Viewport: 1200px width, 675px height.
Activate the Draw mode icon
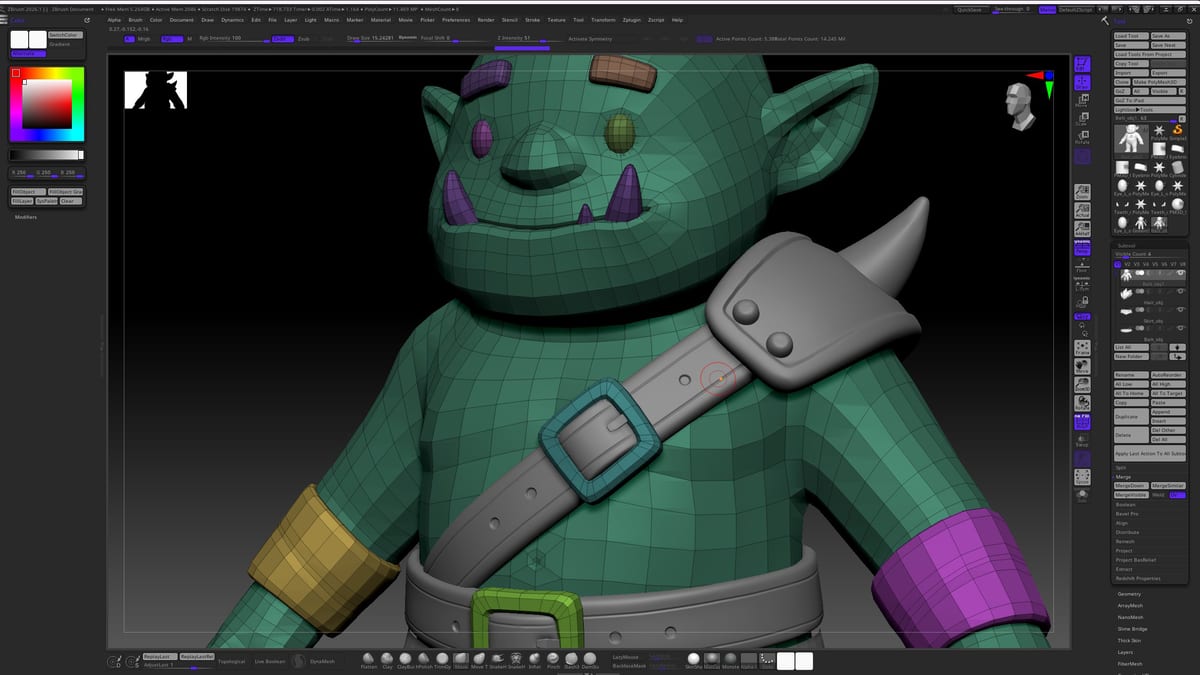(x=1082, y=82)
